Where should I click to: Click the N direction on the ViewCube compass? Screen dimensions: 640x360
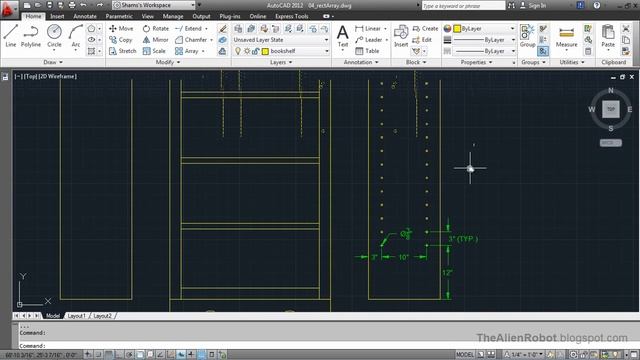pos(611,90)
